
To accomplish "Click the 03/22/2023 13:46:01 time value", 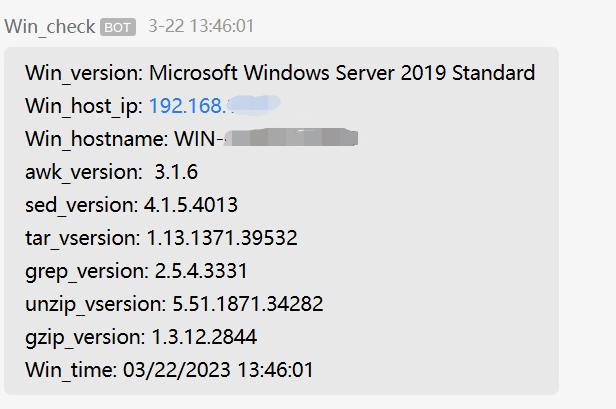I will [218, 370].
